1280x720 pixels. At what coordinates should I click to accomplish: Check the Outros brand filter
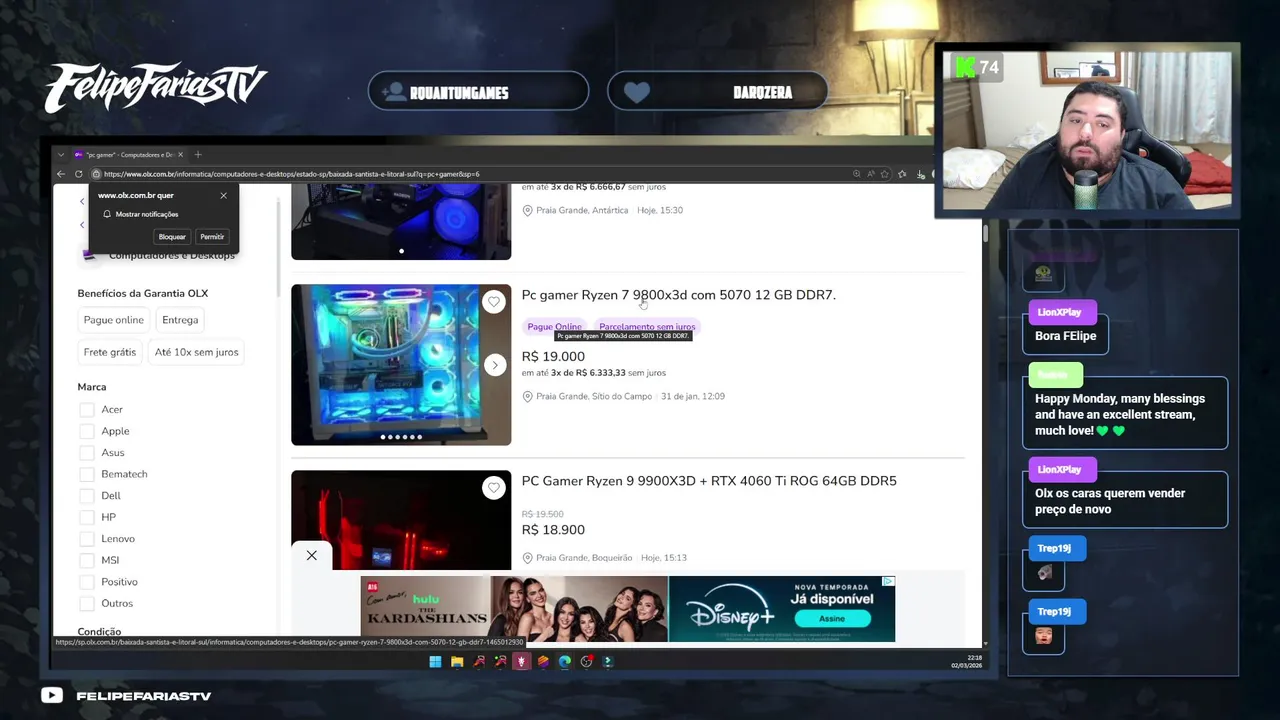(x=87, y=603)
